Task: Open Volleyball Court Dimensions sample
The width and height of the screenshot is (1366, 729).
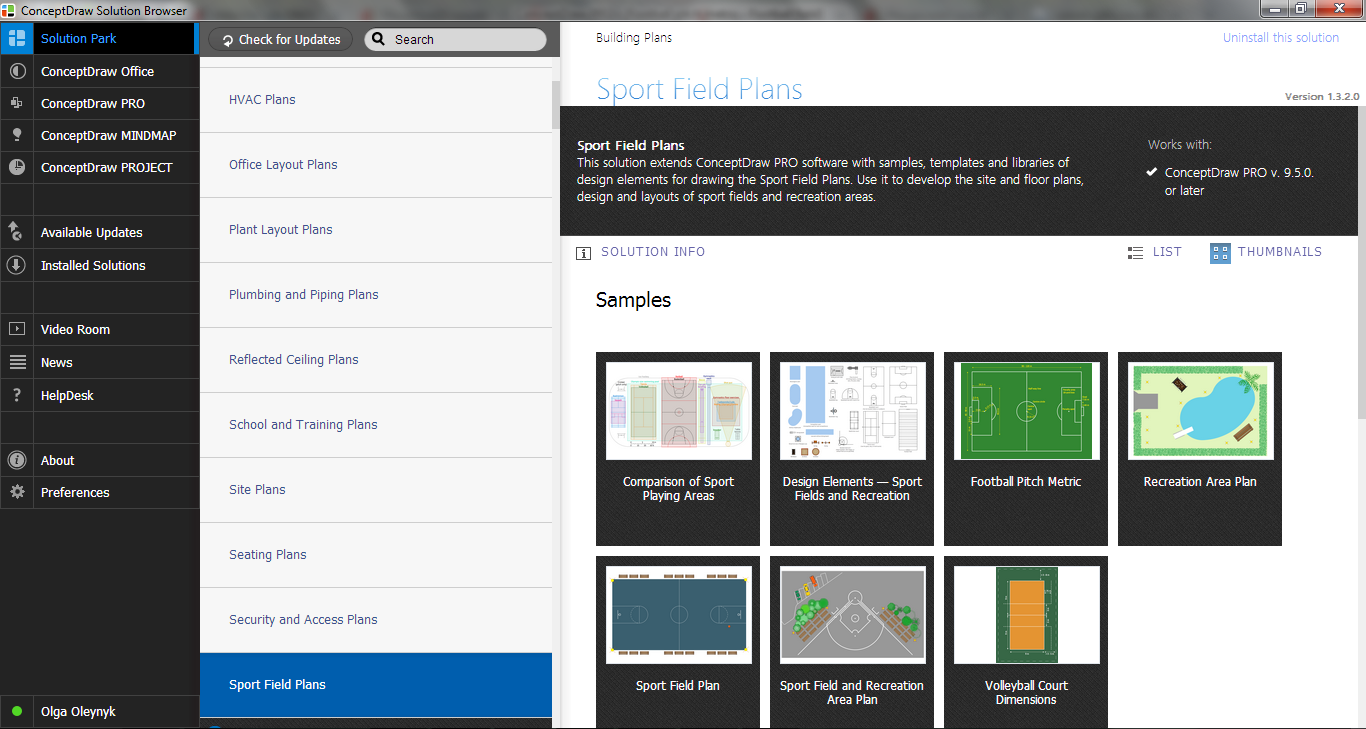Action: 1026,642
